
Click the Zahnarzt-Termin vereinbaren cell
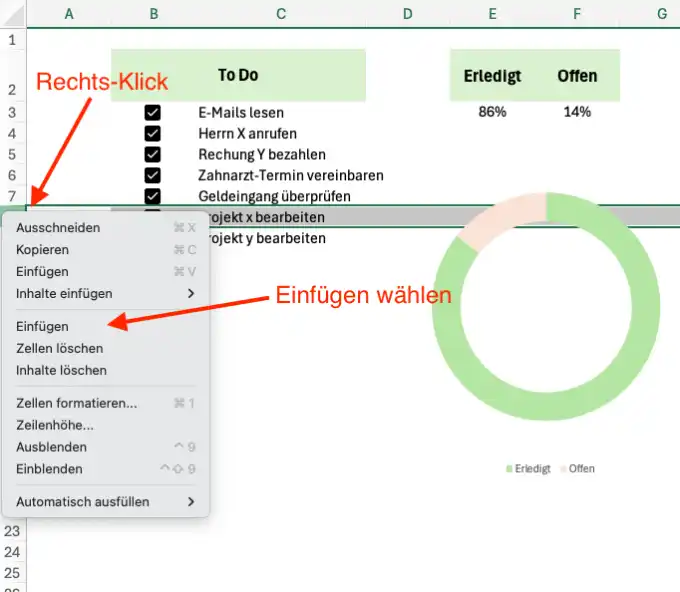click(x=291, y=175)
